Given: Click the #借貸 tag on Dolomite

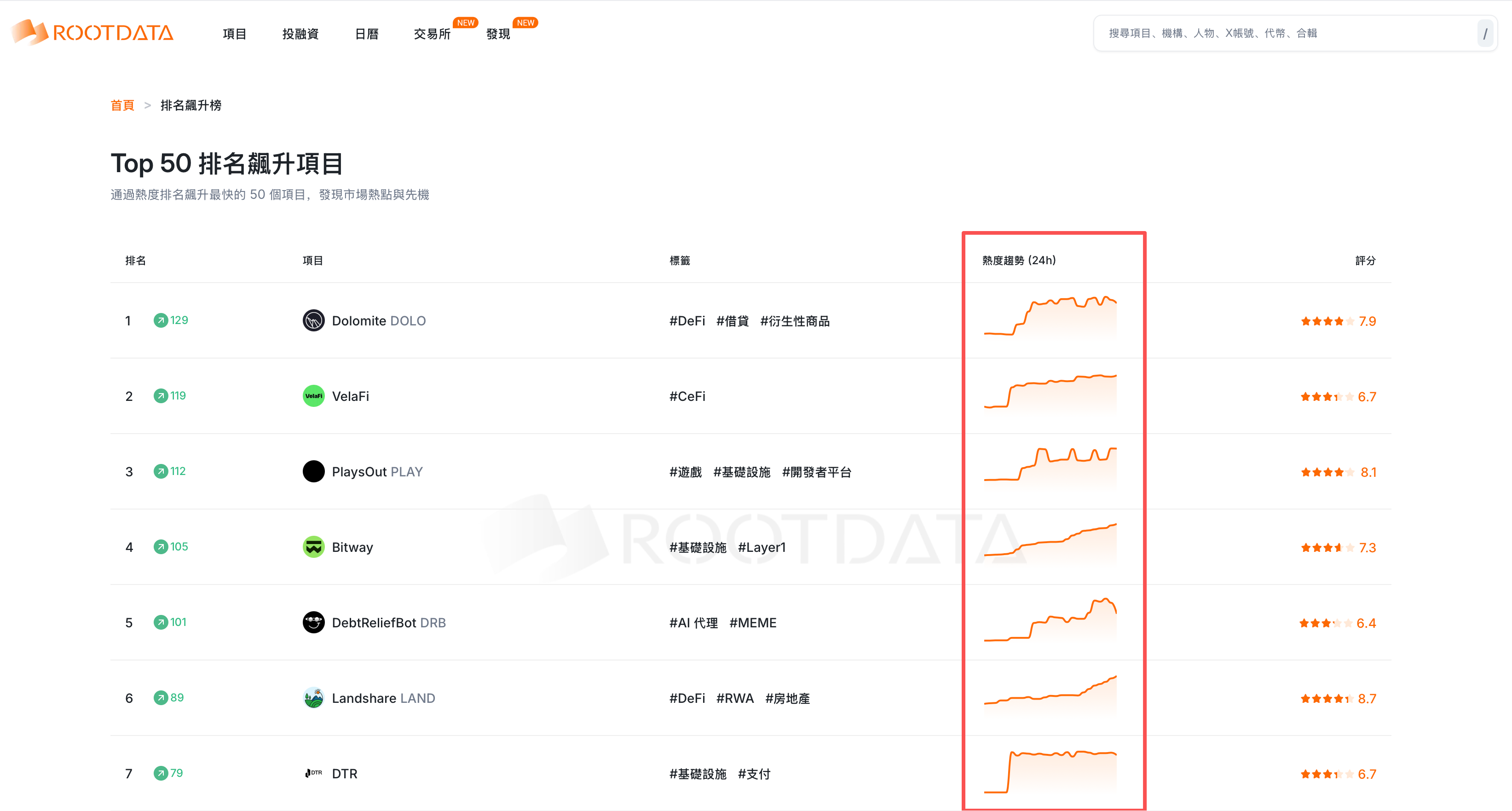Looking at the screenshot, I should [x=733, y=321].
